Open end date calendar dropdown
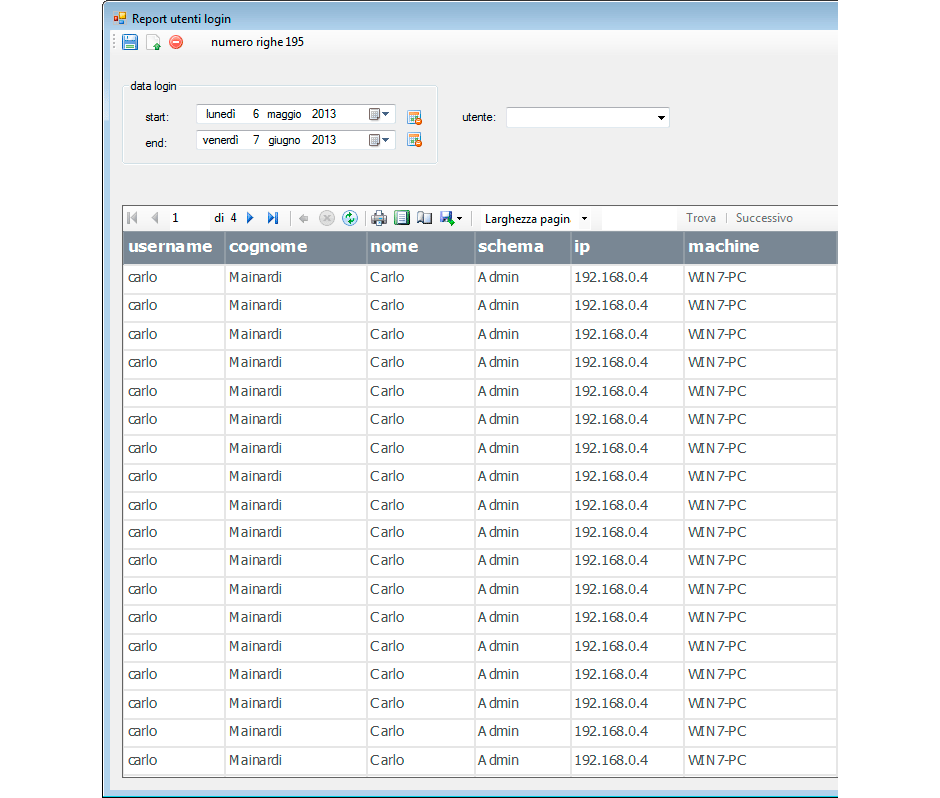 [x=379, y=140]
